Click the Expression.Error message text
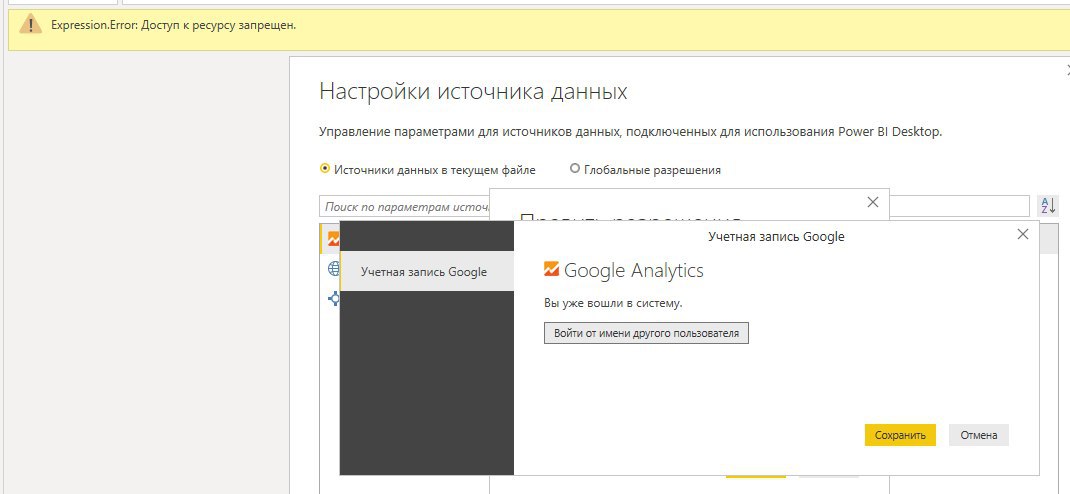The width and height of the screenshot is (1070, 494). point(173,26)
